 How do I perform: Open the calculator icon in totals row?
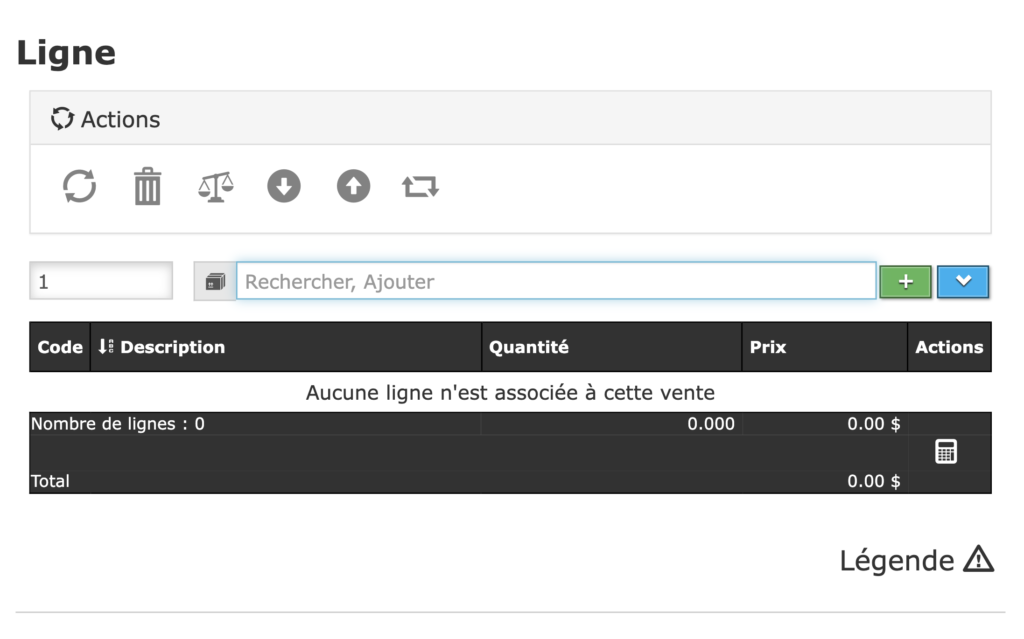pos(945,452)
